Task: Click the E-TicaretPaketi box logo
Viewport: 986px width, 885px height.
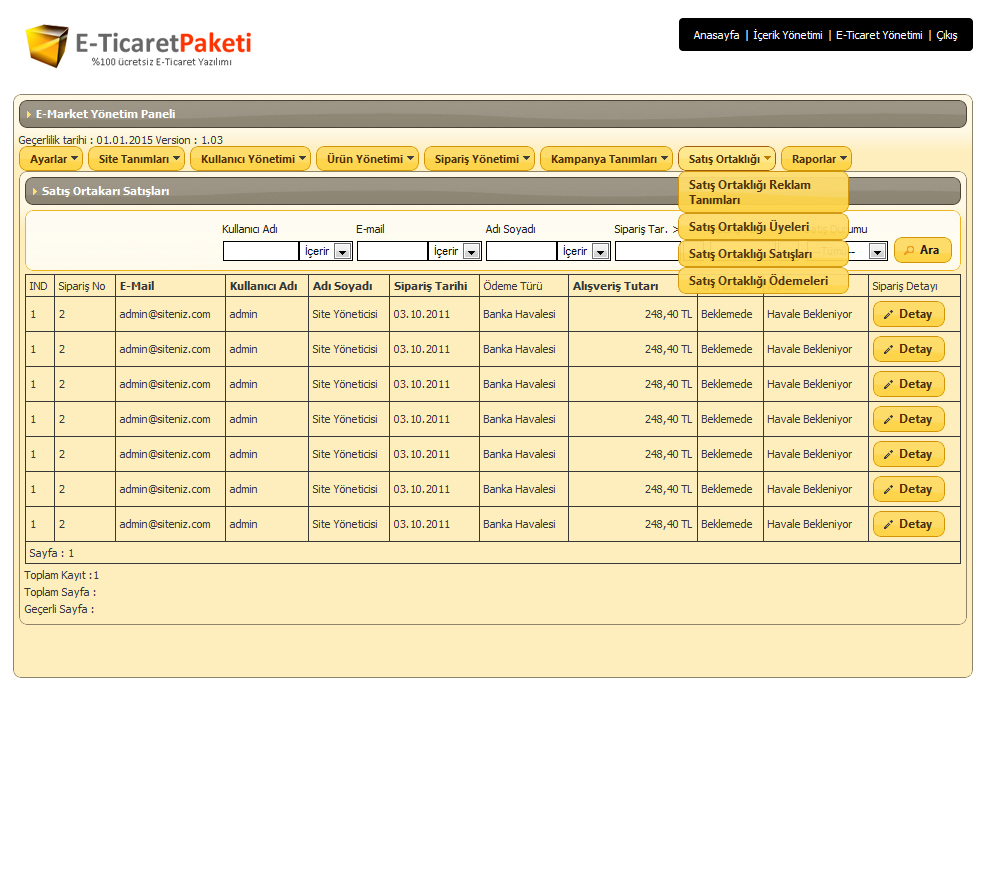Action: click(x=47, y=46)
